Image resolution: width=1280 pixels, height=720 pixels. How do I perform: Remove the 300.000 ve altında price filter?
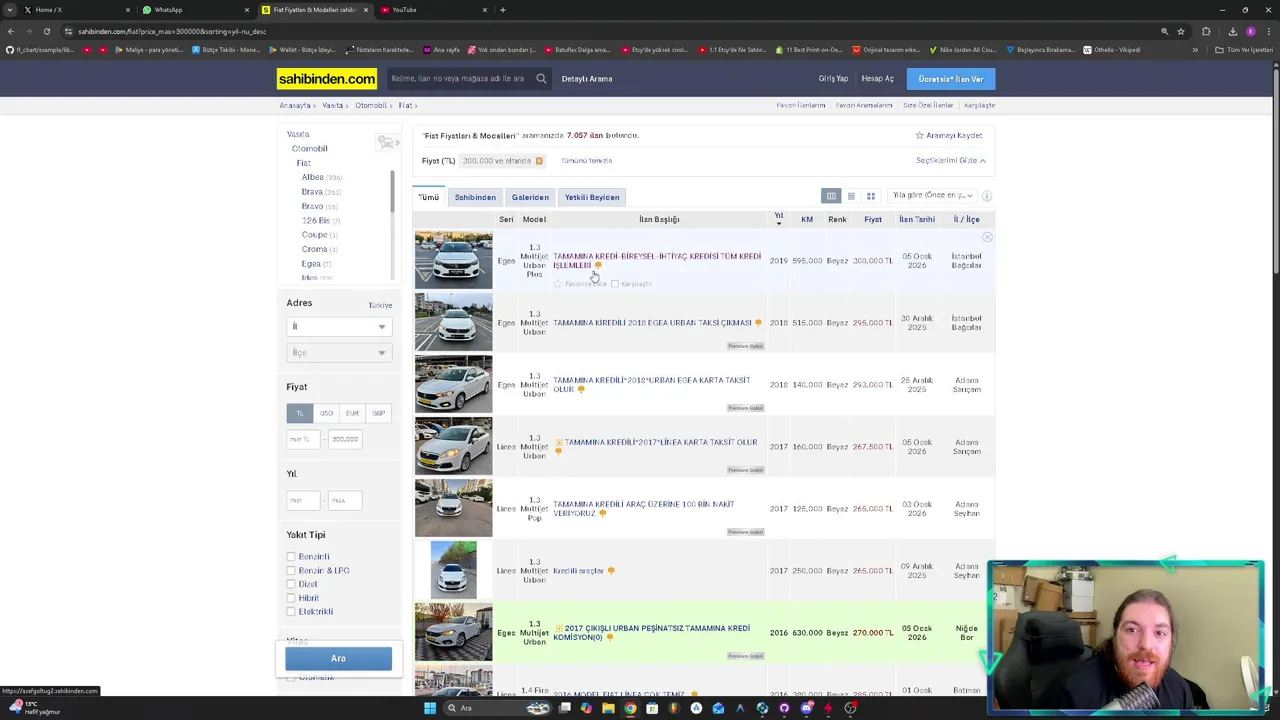tap(539, 161)
